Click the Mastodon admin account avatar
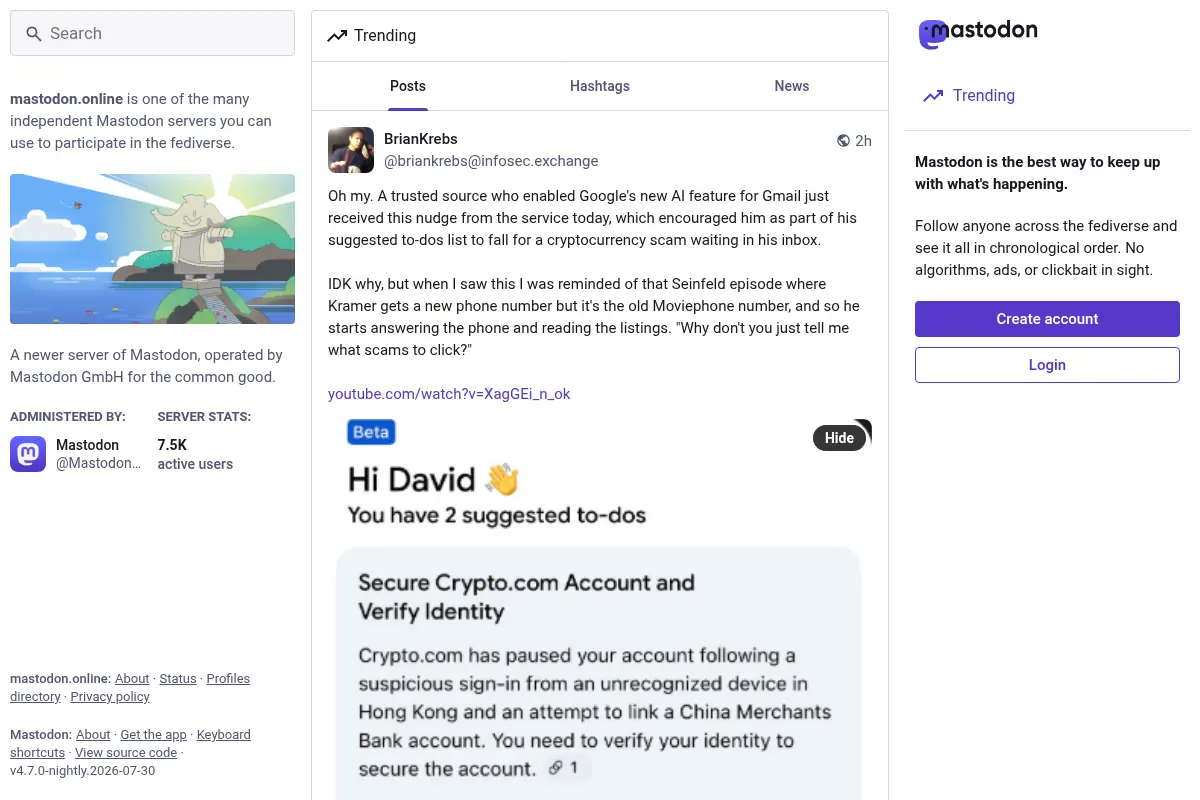This screenshot has width=1200, height=800. coord(28,454)
